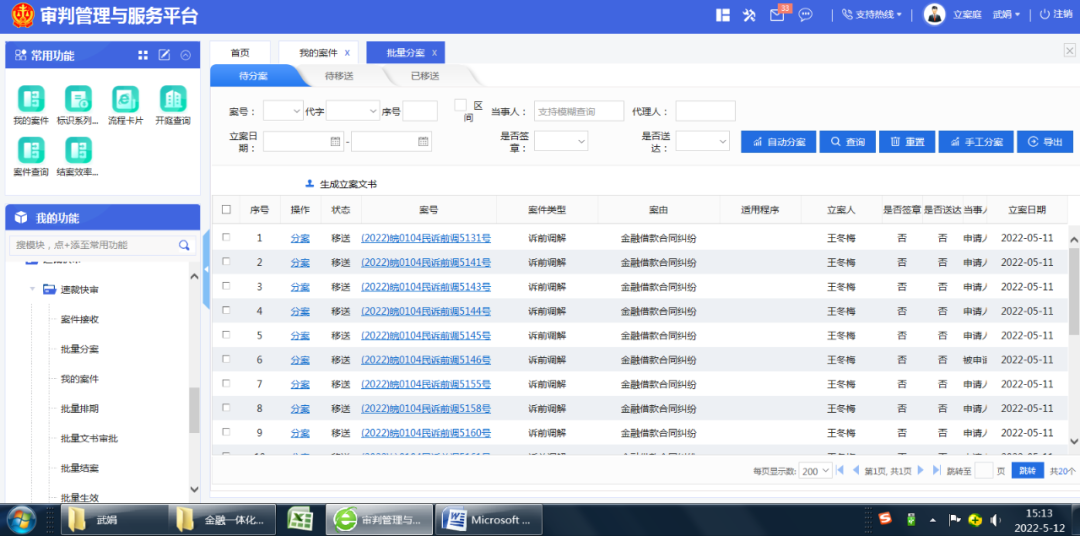1080x536 pixels.
Task: Open the 代字 dropdown
Action: pos(353,111)
